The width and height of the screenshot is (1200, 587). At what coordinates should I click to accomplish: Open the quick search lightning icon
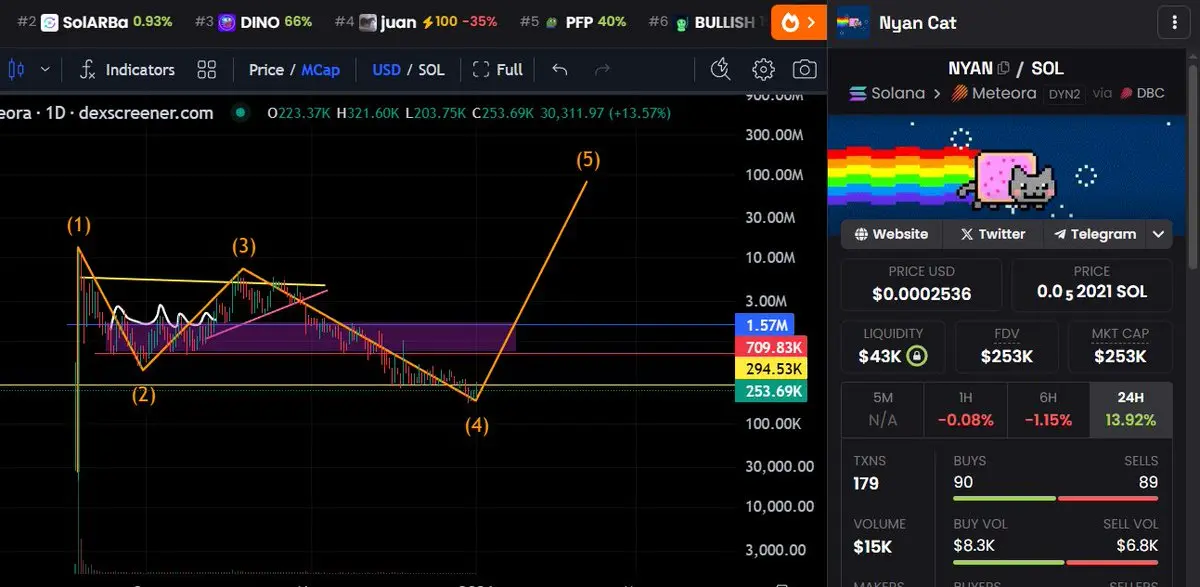pos(720,69)
